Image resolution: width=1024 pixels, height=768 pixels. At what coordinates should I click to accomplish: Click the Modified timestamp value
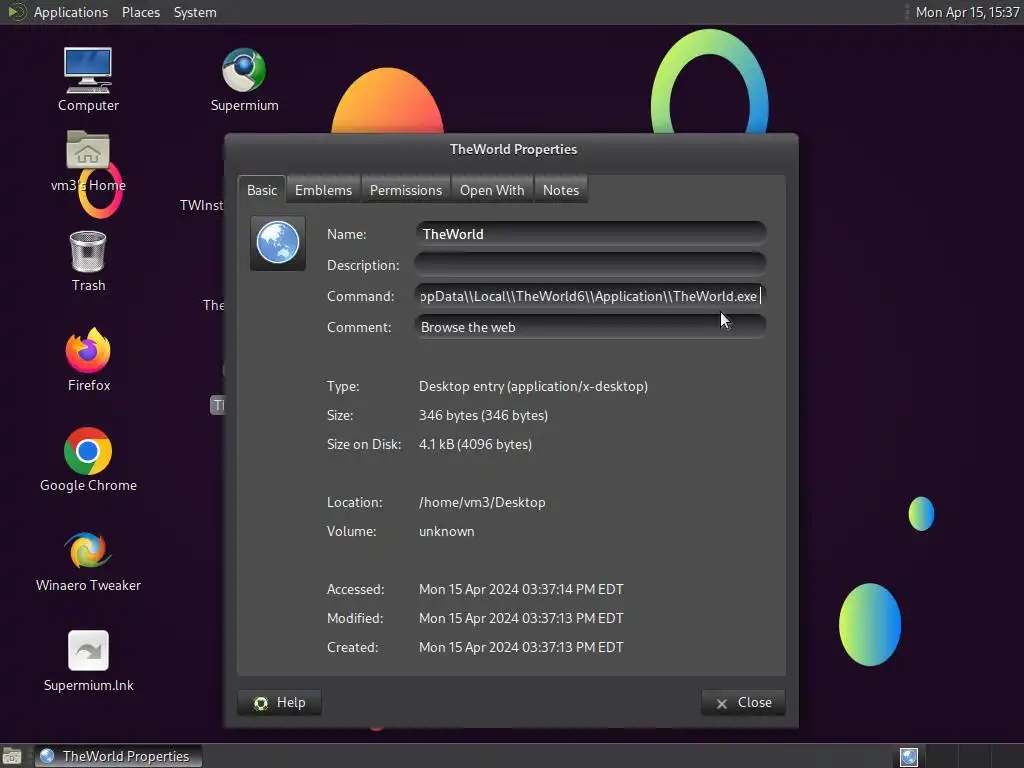click(x=521, y=618)
